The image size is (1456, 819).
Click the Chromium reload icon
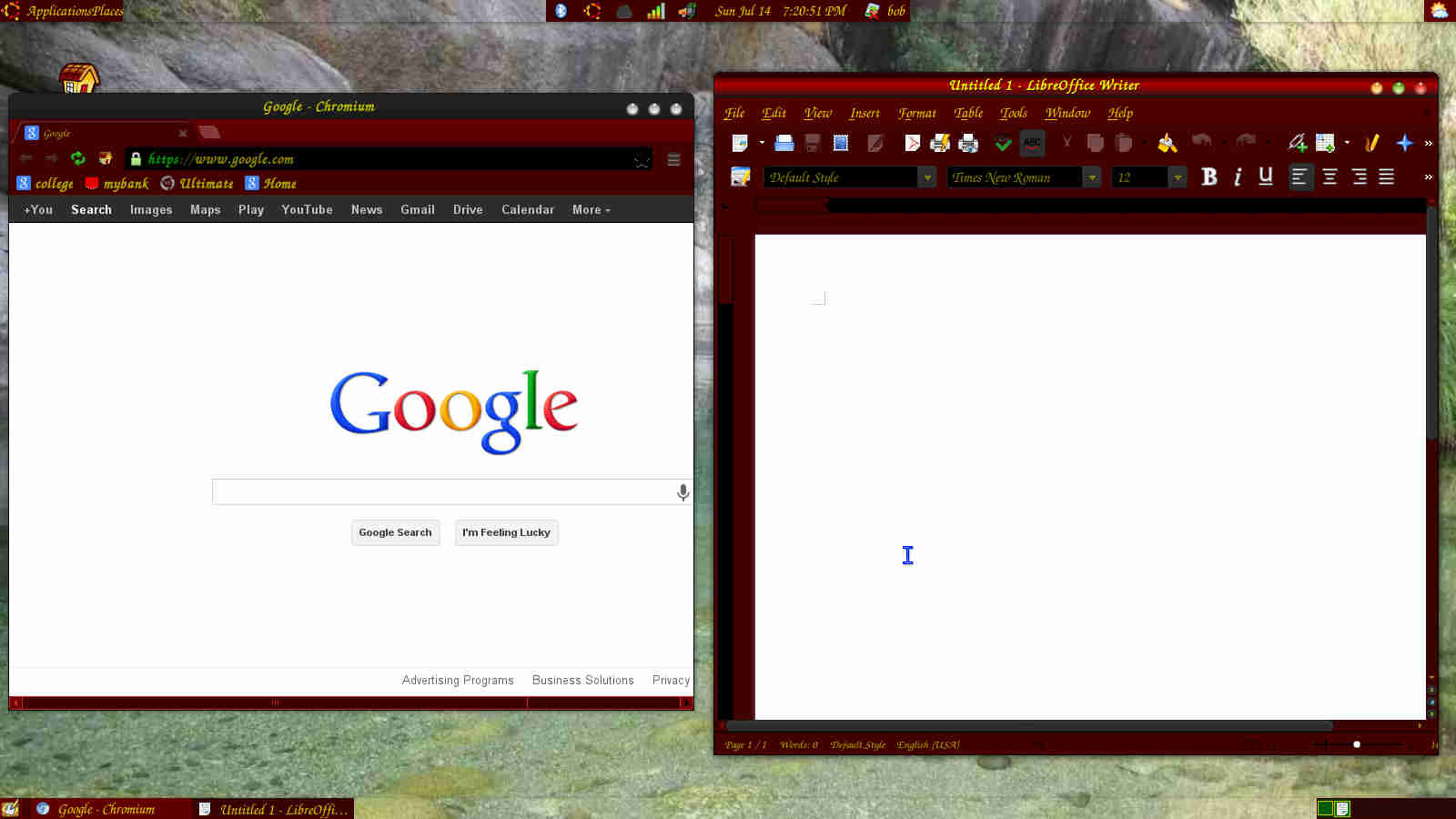(x=78, y=158)
